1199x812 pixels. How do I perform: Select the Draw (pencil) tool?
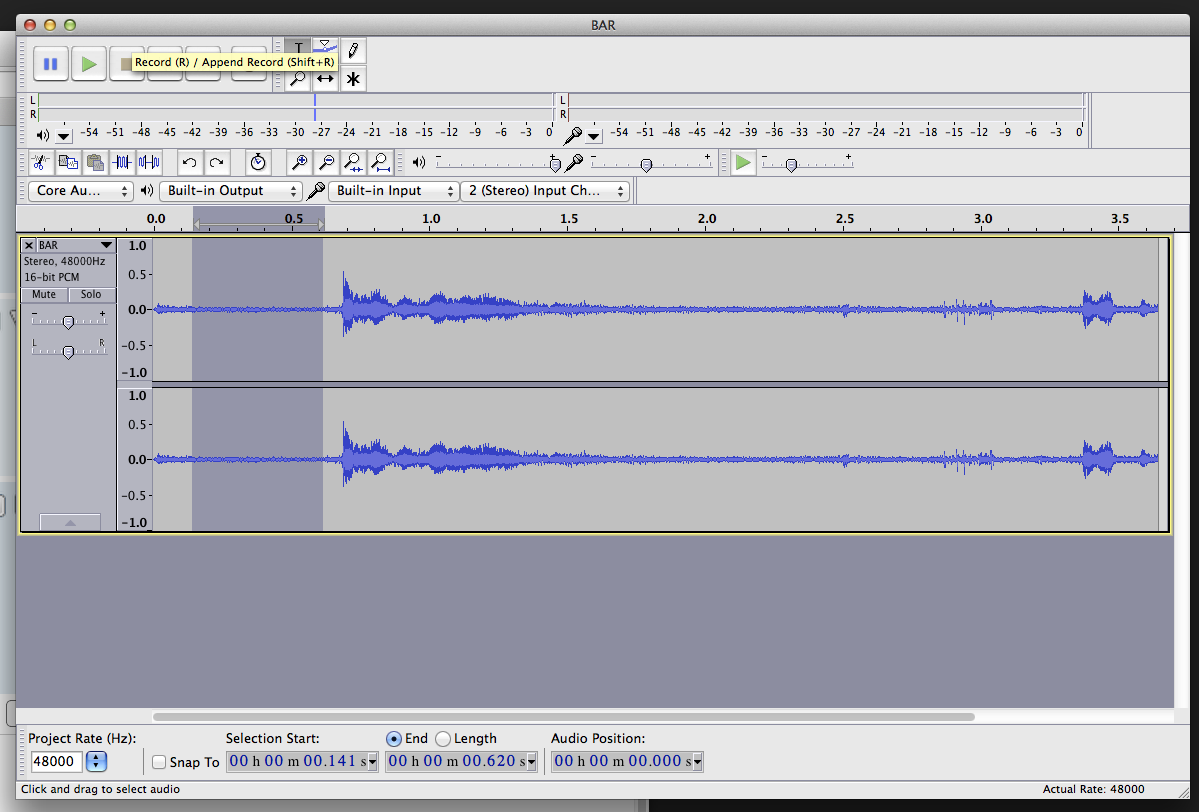(x=353, y=50)
